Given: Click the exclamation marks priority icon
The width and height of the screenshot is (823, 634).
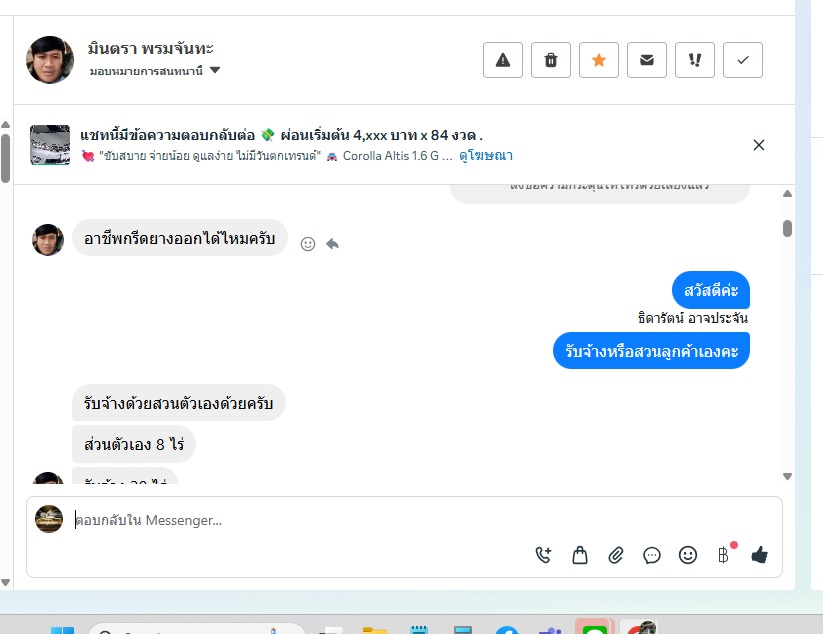Looking at the screenshot, I should tap(695, 60).
